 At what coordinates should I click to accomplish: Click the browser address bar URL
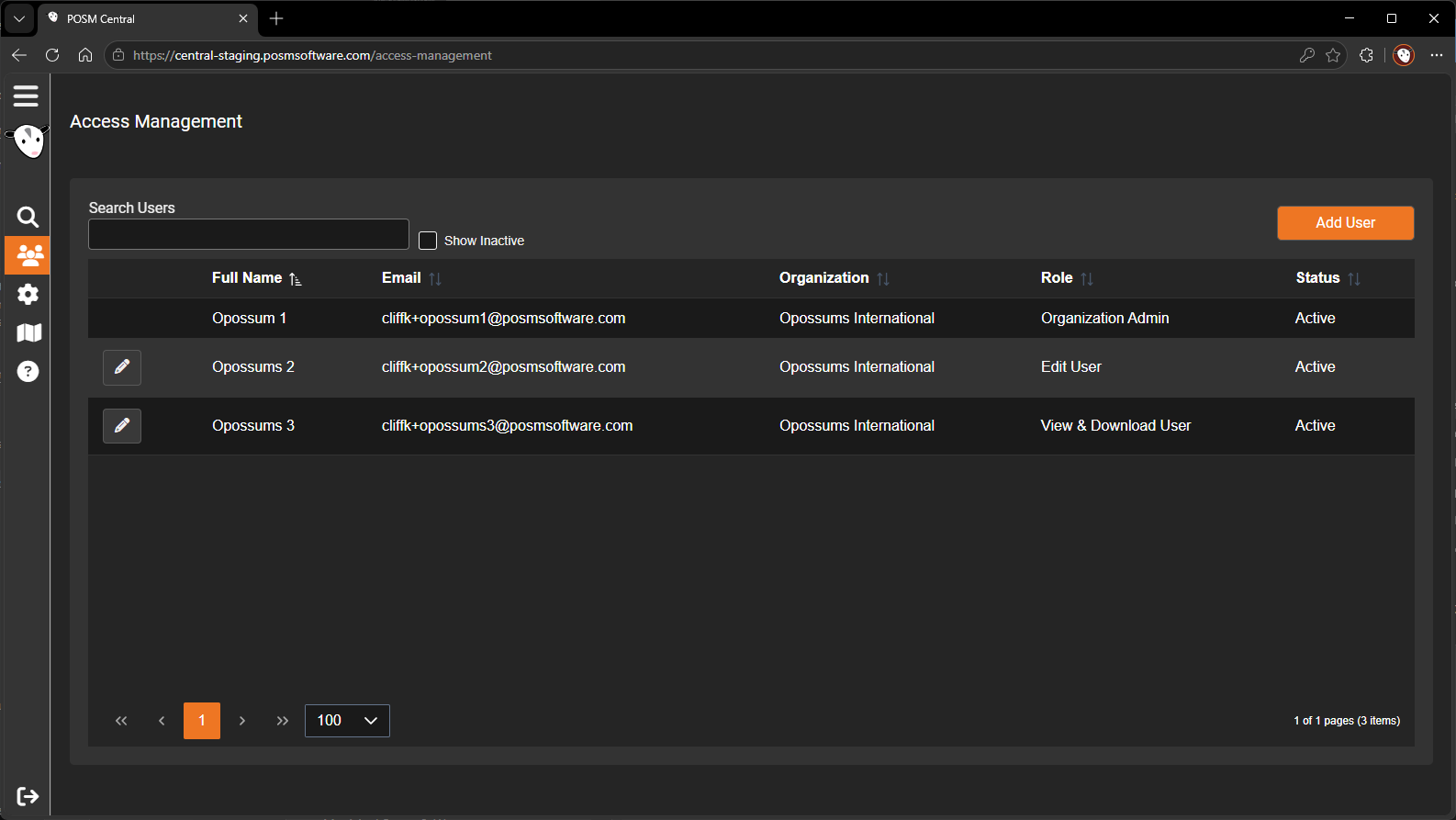(x=312, y=55)
